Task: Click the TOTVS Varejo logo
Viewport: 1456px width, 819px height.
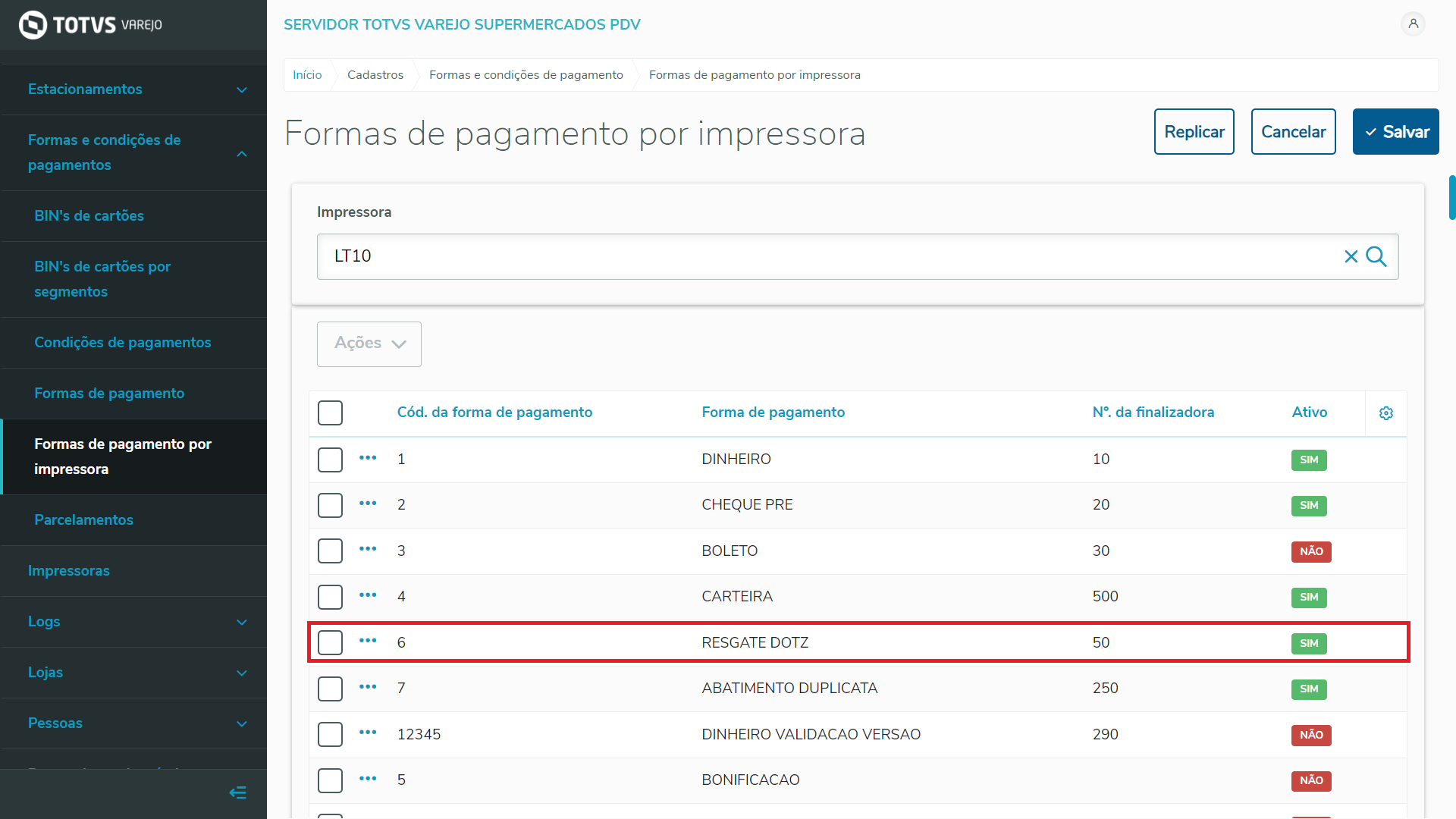Action: pyautogui.click(x=90, y=25)
